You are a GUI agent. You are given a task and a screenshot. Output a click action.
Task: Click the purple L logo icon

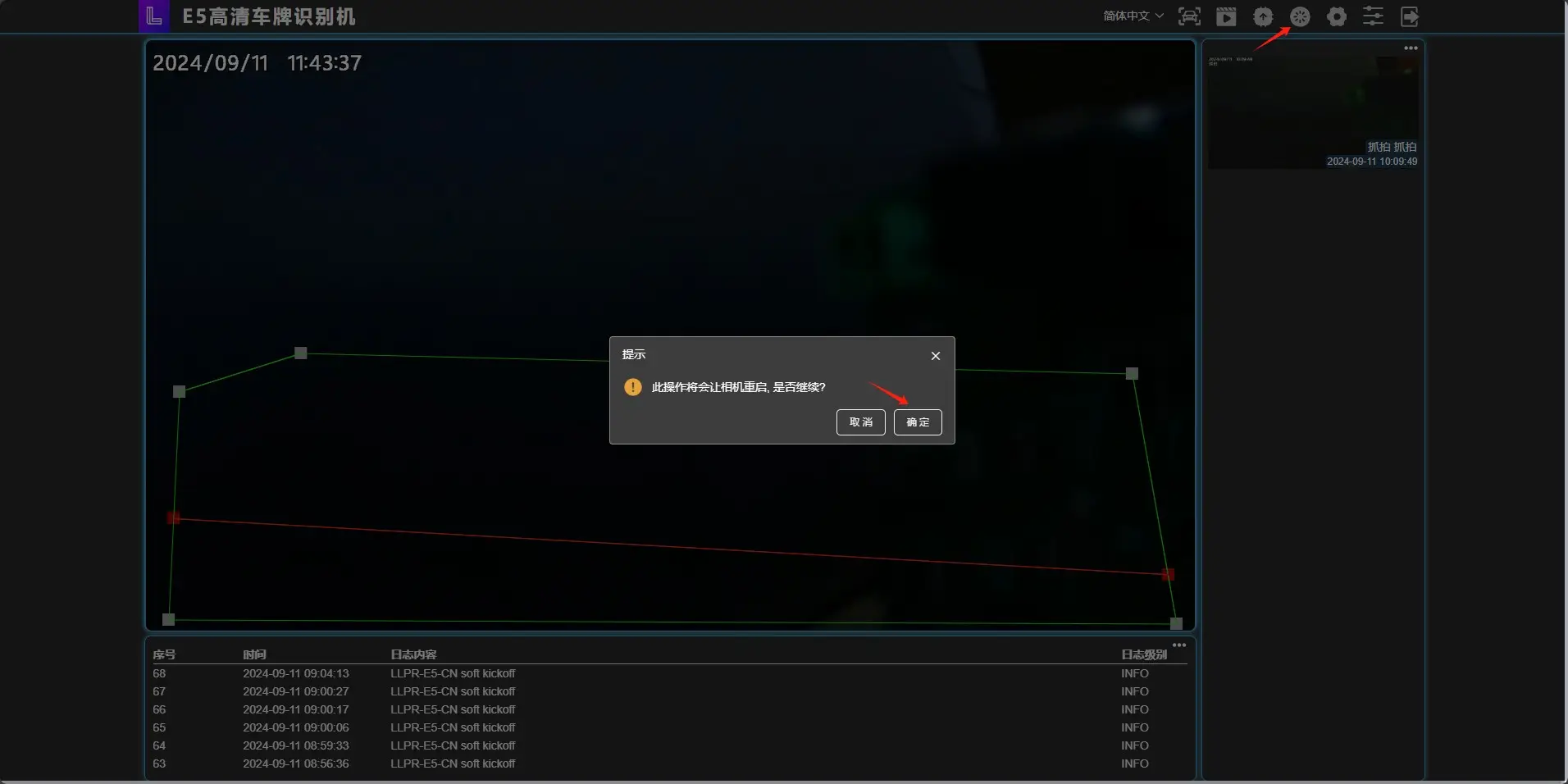click(x=154, y=16)
